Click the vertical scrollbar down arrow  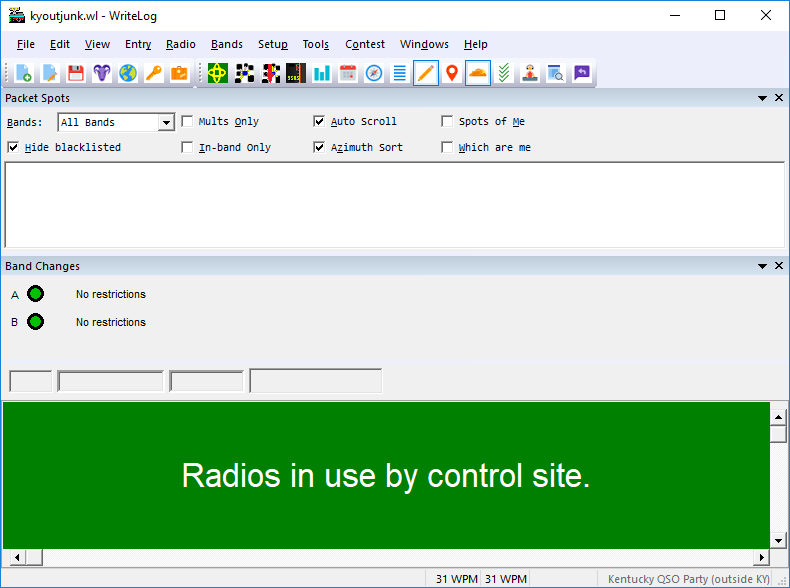coord(778,541)
